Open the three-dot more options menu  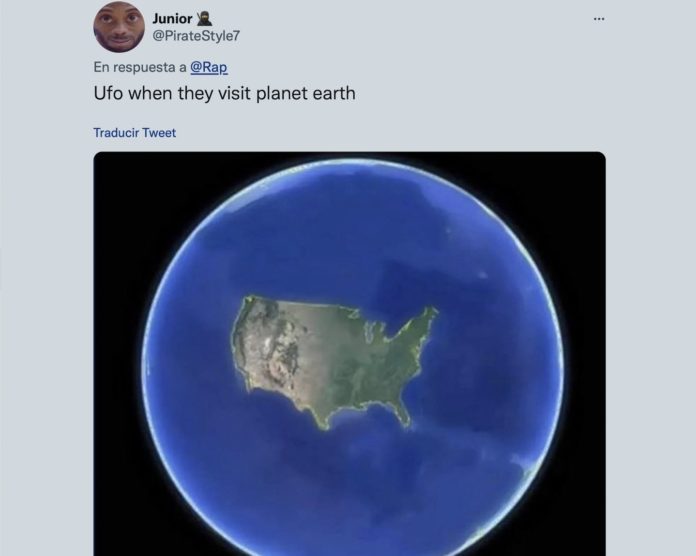click(x=599, y=19)
